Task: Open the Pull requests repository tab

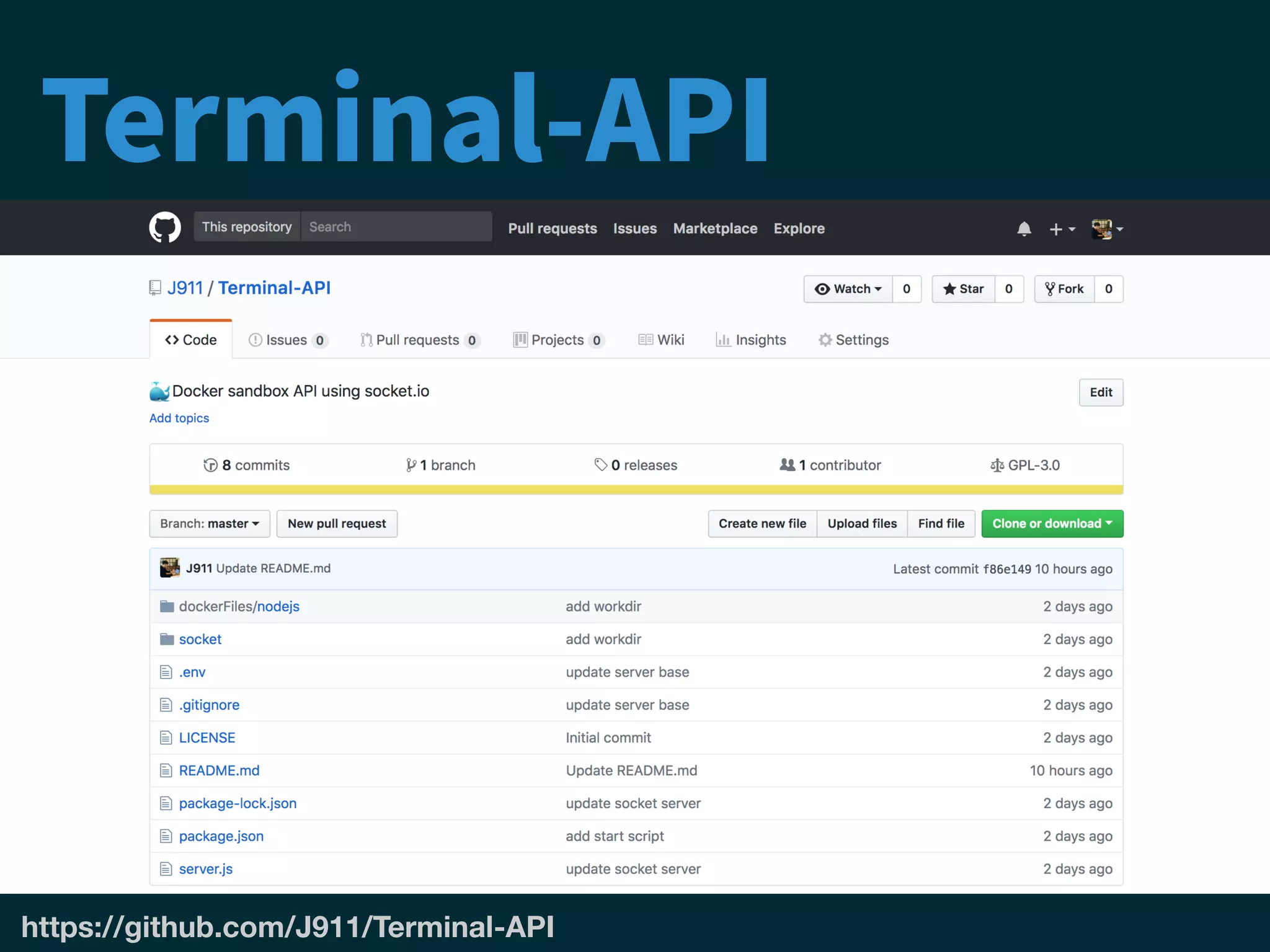Action: [x=420, y=340]
